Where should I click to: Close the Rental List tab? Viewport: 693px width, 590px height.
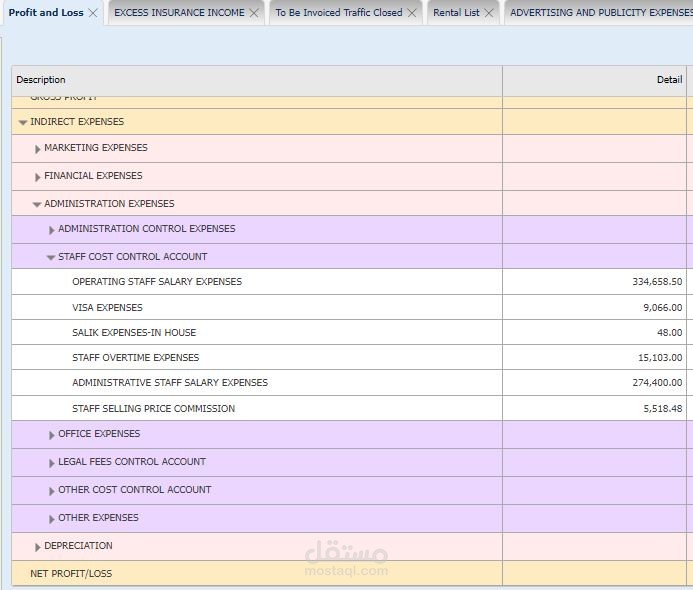click(489, 13)
